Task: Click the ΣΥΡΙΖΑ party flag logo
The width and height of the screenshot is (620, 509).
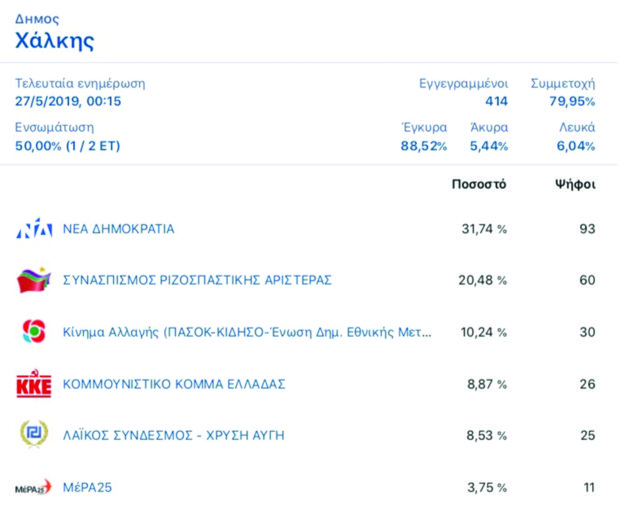Action: [33, 280]
